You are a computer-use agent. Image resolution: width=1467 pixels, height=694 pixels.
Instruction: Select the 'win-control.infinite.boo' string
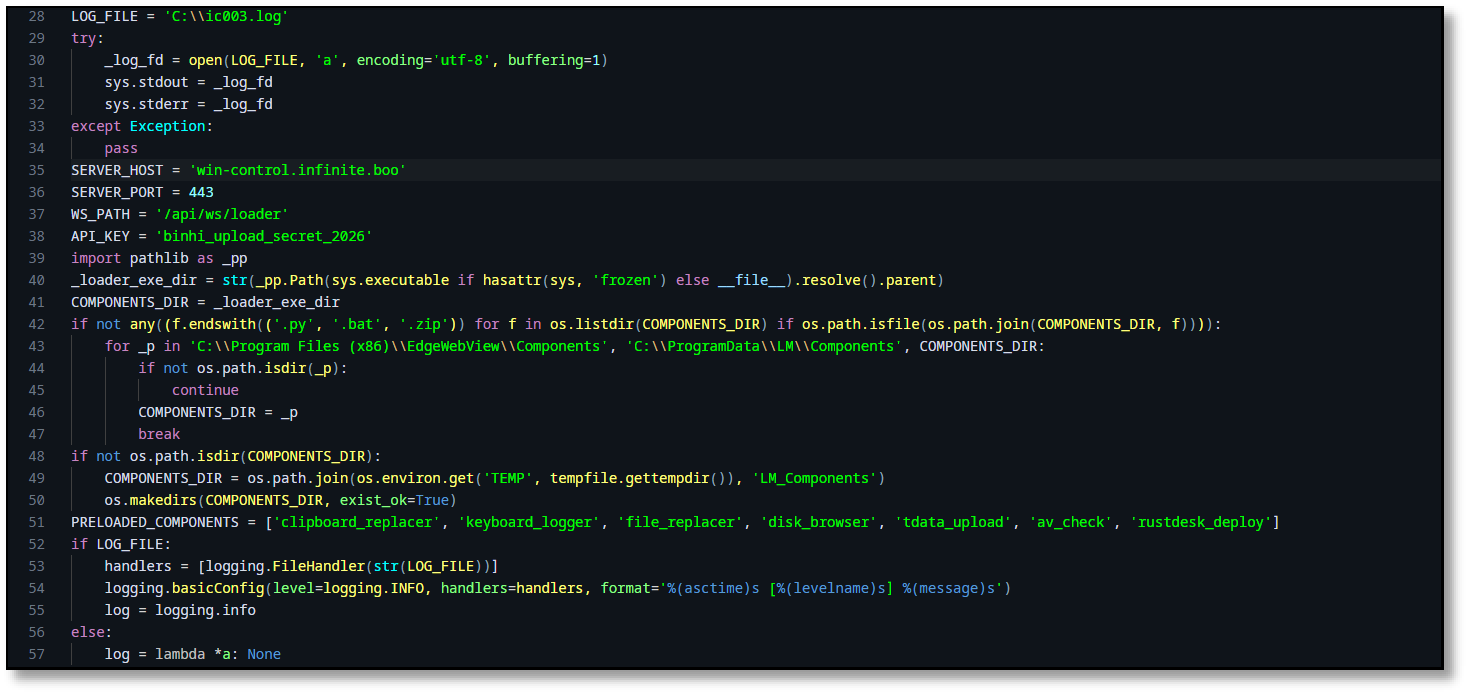(x=297, y=170)
